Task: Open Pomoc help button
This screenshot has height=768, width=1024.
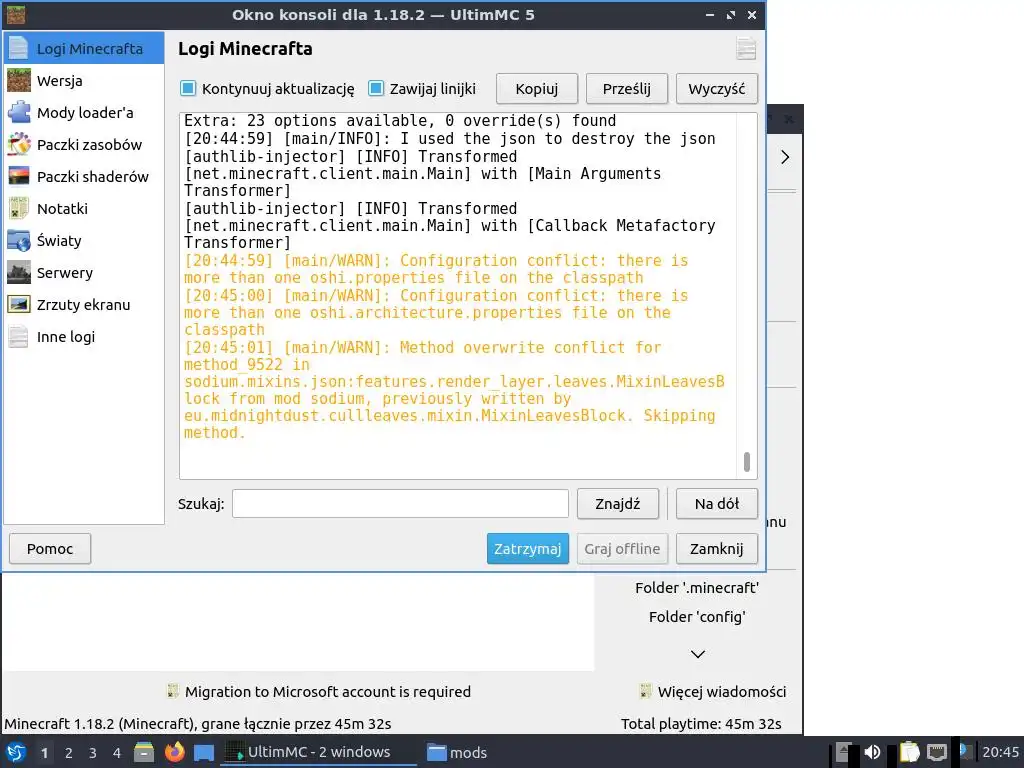Action: tap(50, 549)
